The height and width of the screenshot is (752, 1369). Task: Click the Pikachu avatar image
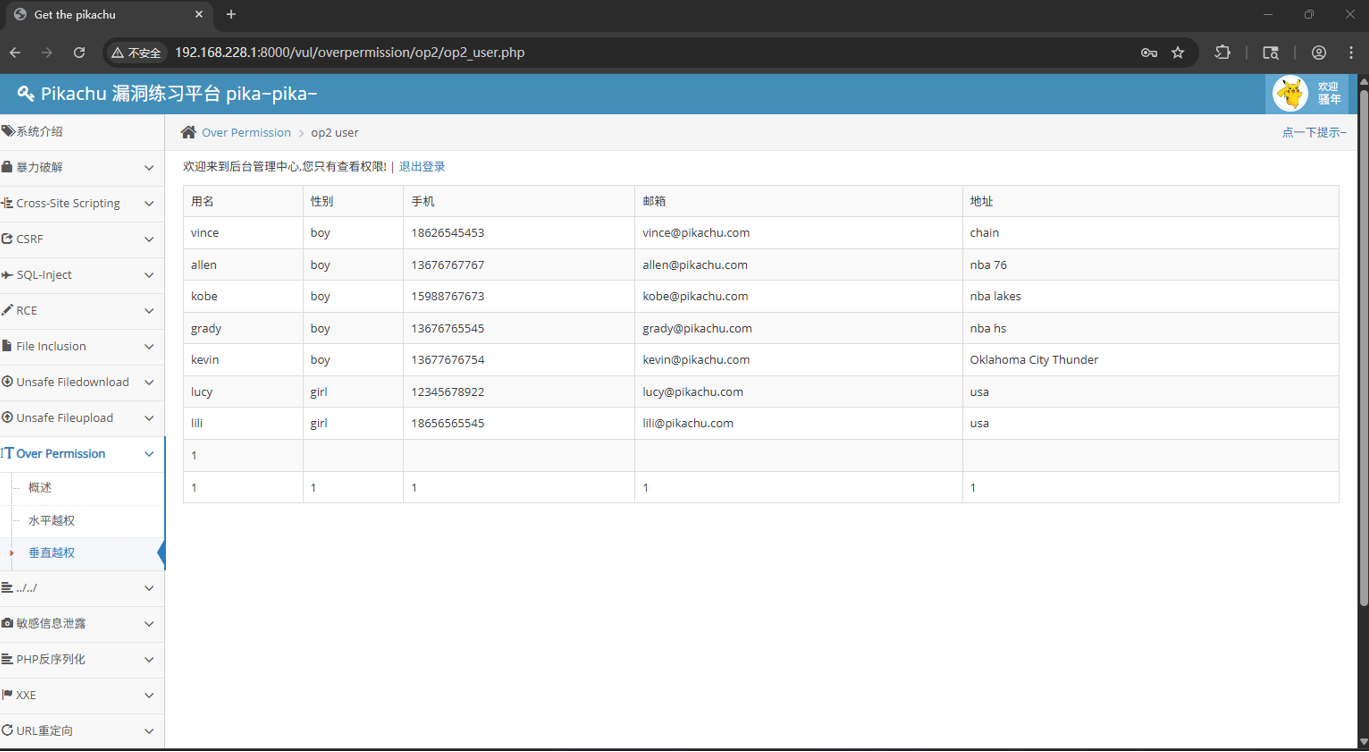(1290, 93)
